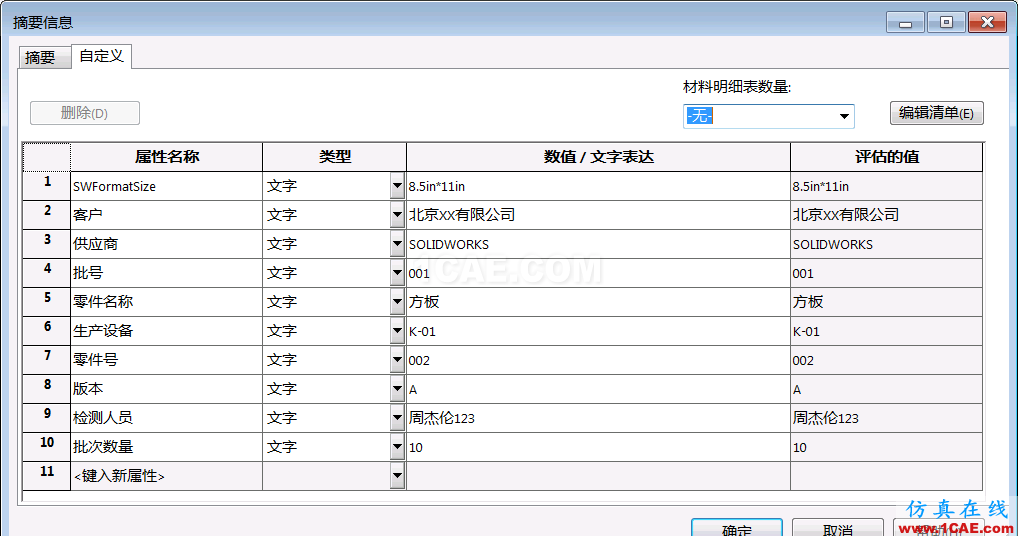The image size is (1018, 536).
Task: Click the 001 value expression cell
Action: (x=598, y=273)
